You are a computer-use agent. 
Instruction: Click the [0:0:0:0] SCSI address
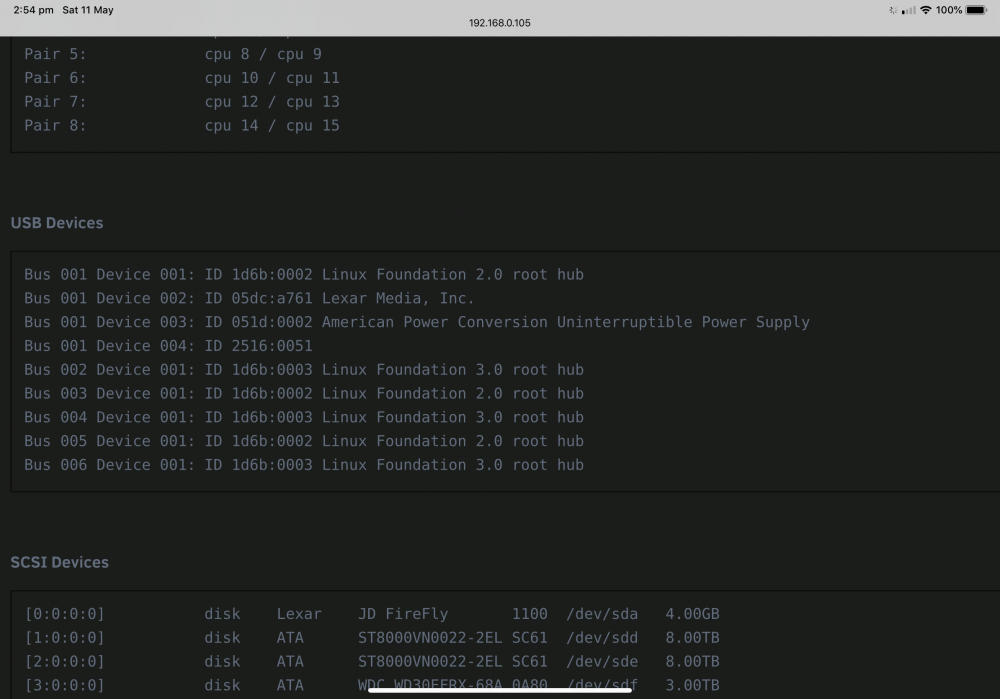click(x=64, y=614)
